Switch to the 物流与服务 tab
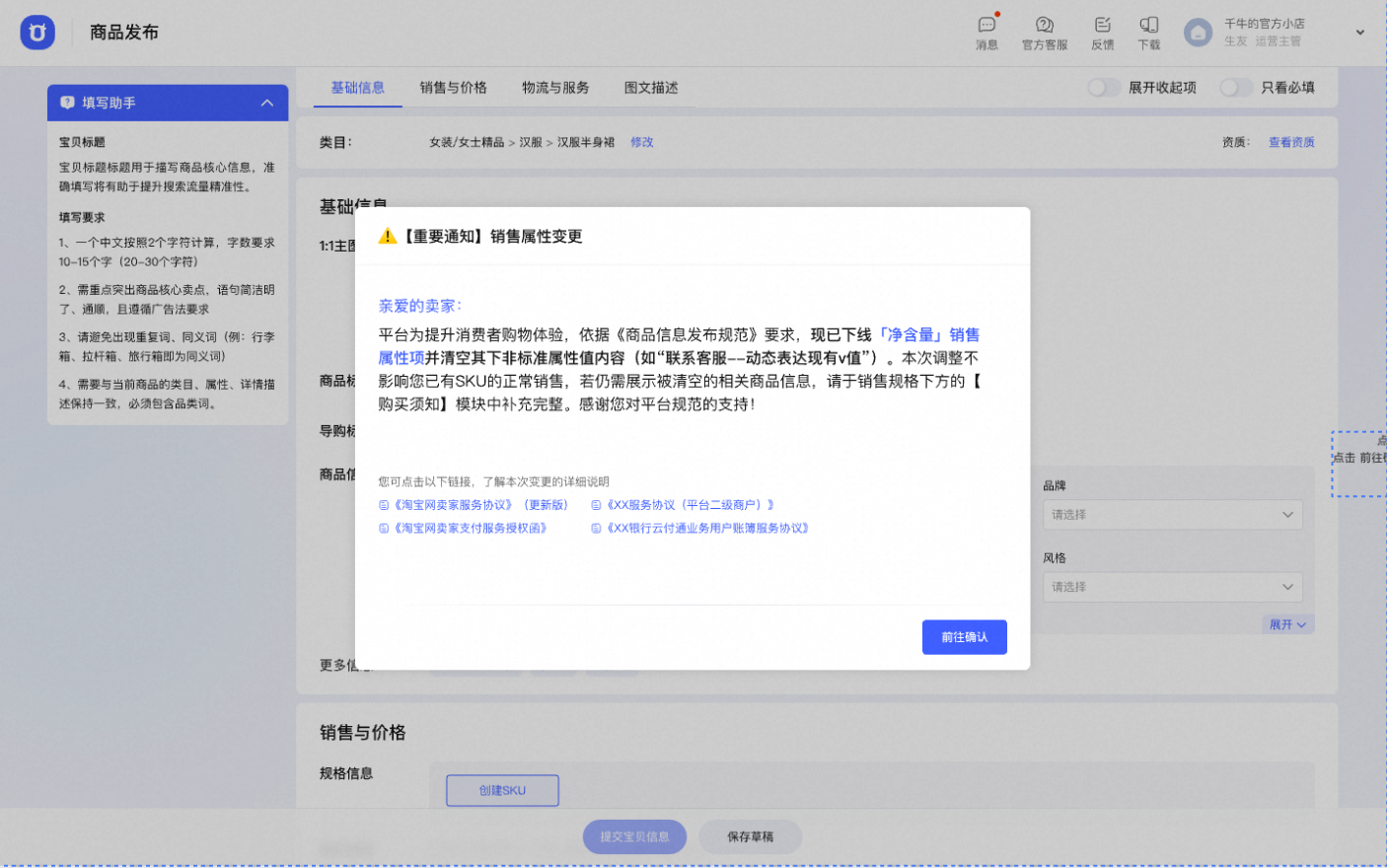 point(555,88)
